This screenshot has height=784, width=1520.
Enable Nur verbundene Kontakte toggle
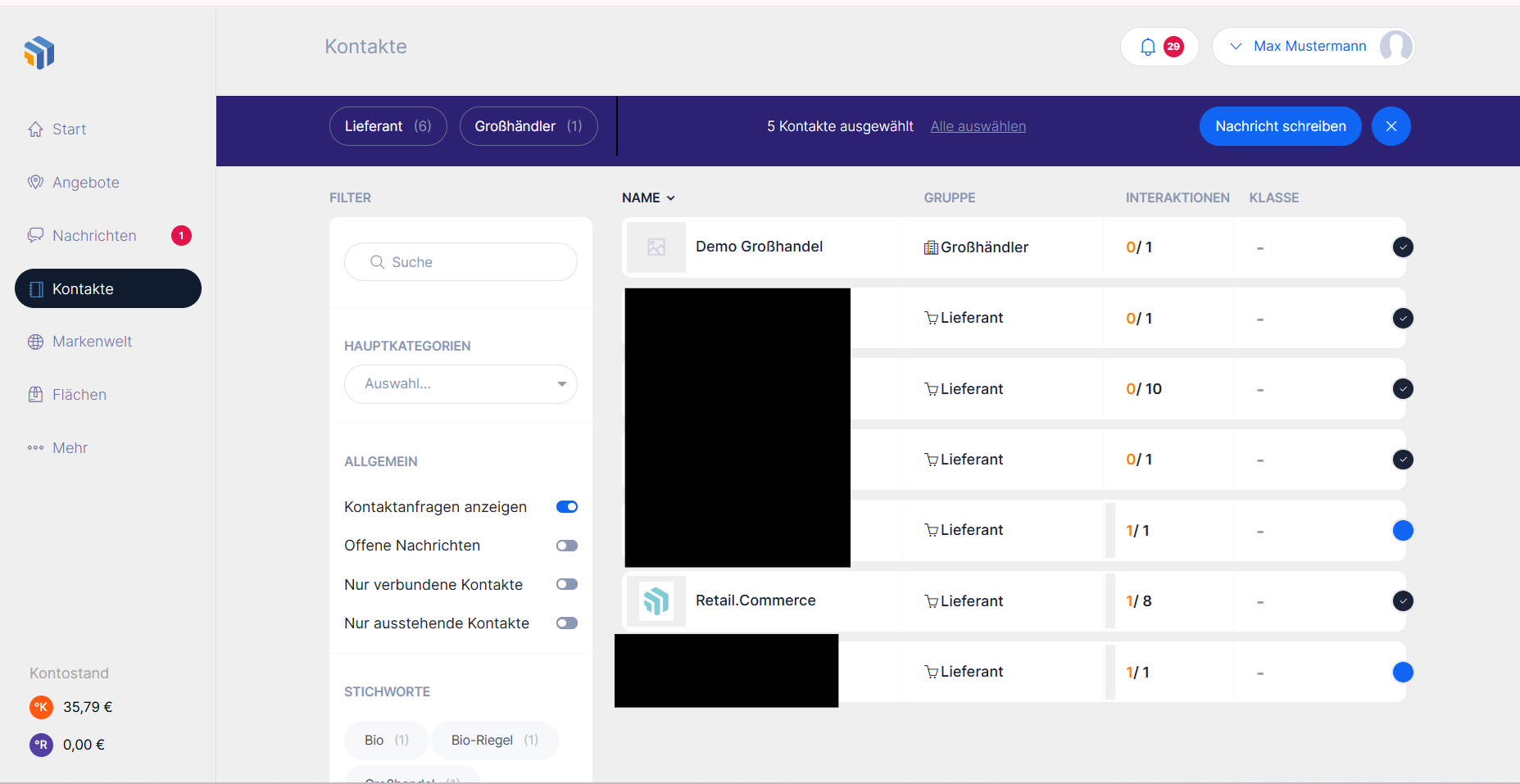[x=566, y=584]
